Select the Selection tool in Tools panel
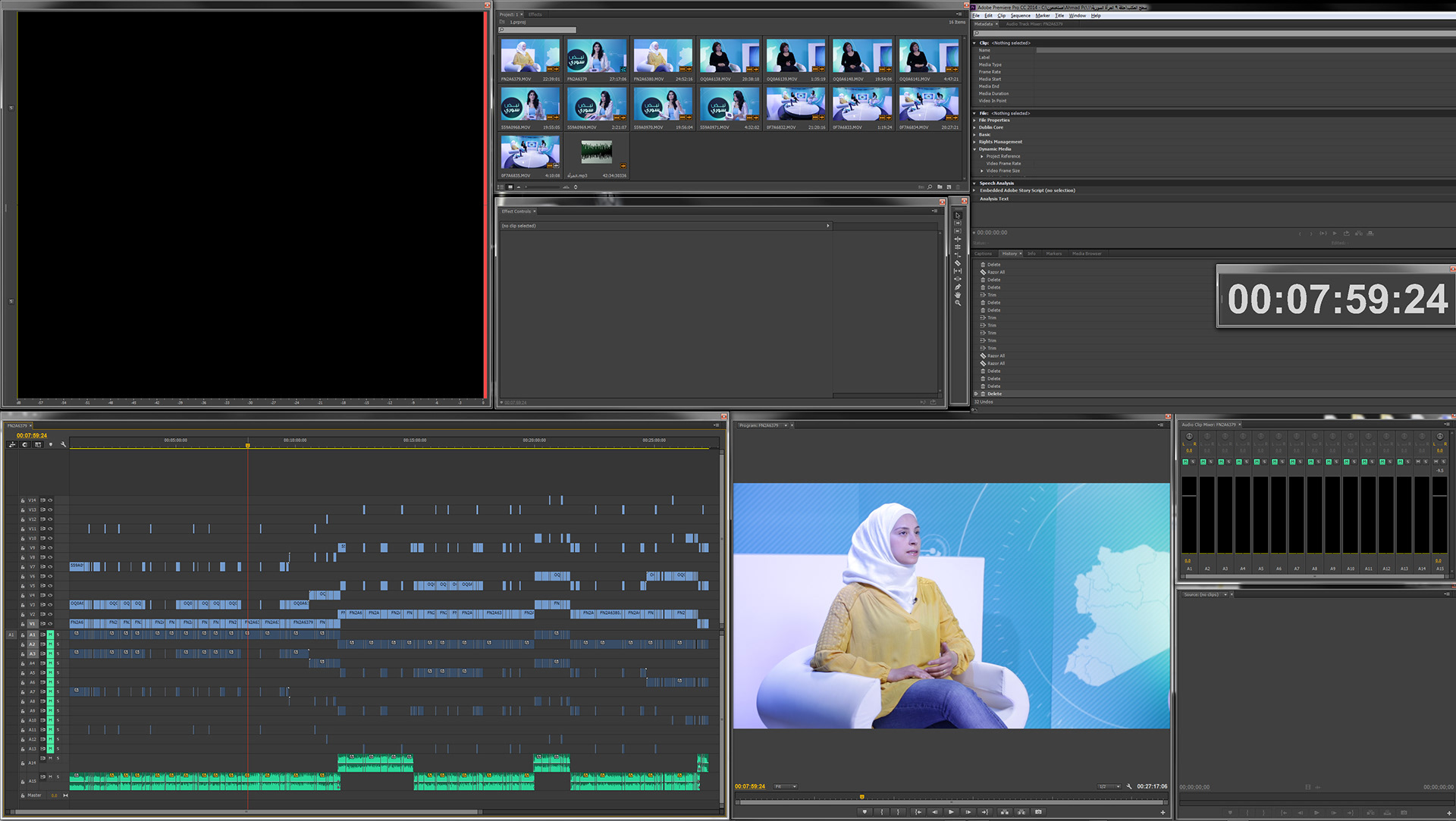 coord(958,215)
